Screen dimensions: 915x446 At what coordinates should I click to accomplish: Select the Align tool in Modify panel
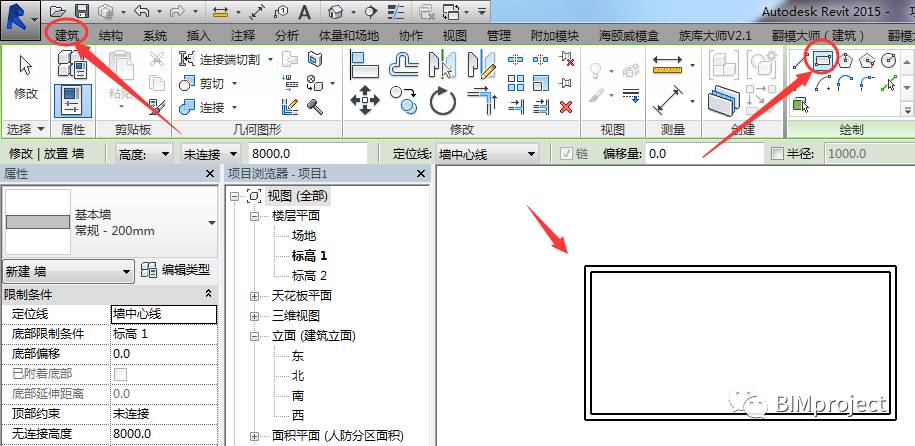pos(364,65)
